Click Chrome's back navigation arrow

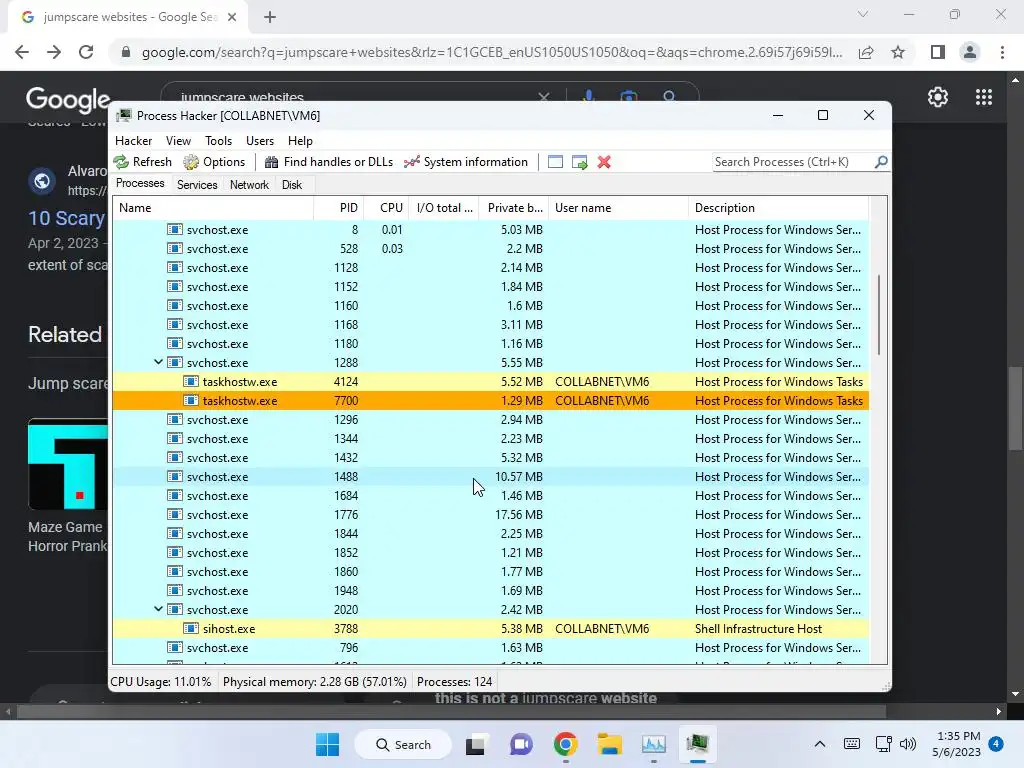tap(22, 52)
